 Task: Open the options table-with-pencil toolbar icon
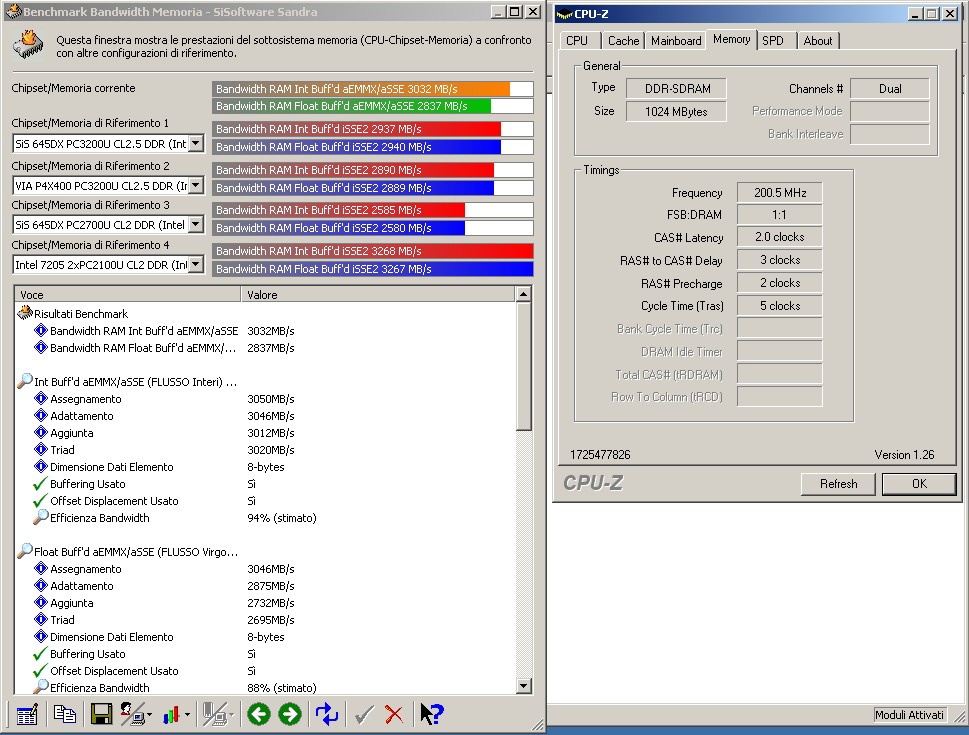pyautogui.click(x=27, y=715)
